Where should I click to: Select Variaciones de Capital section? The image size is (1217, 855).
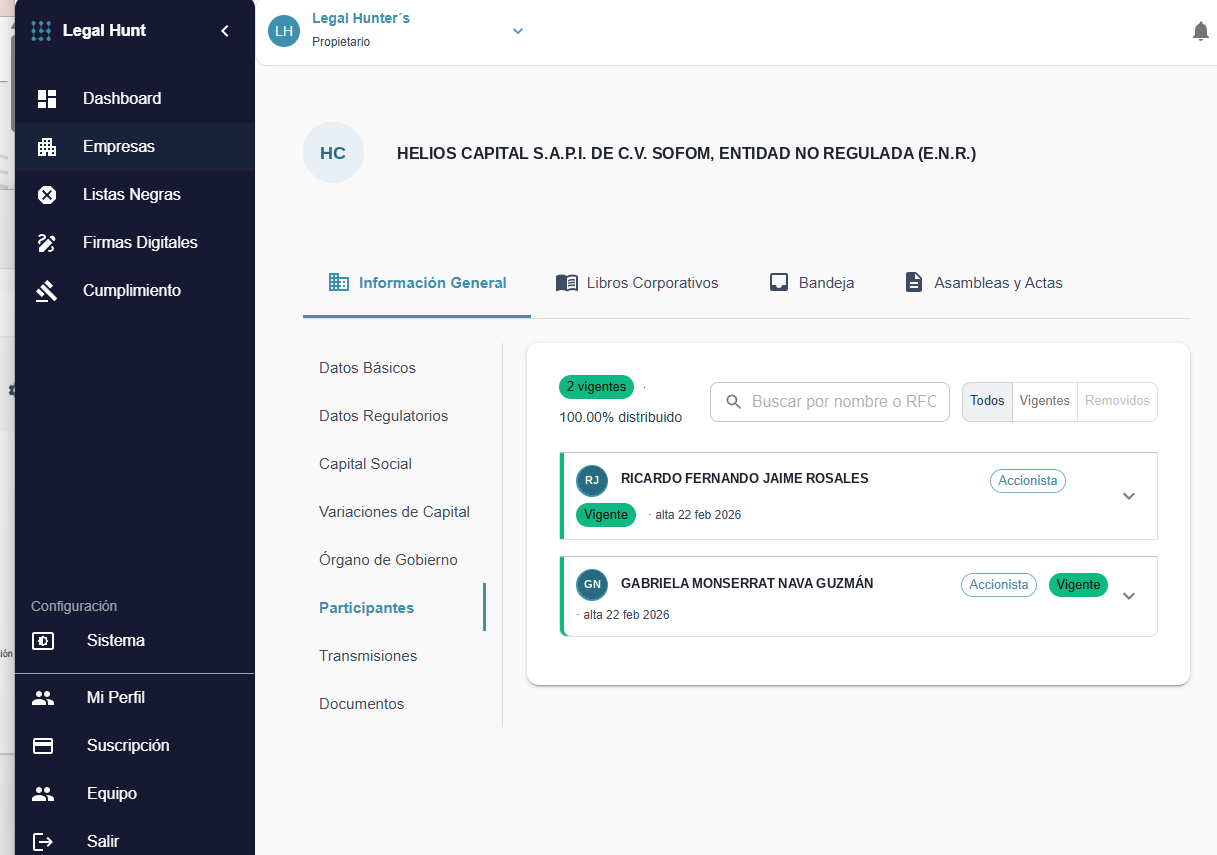coord(394,512)
